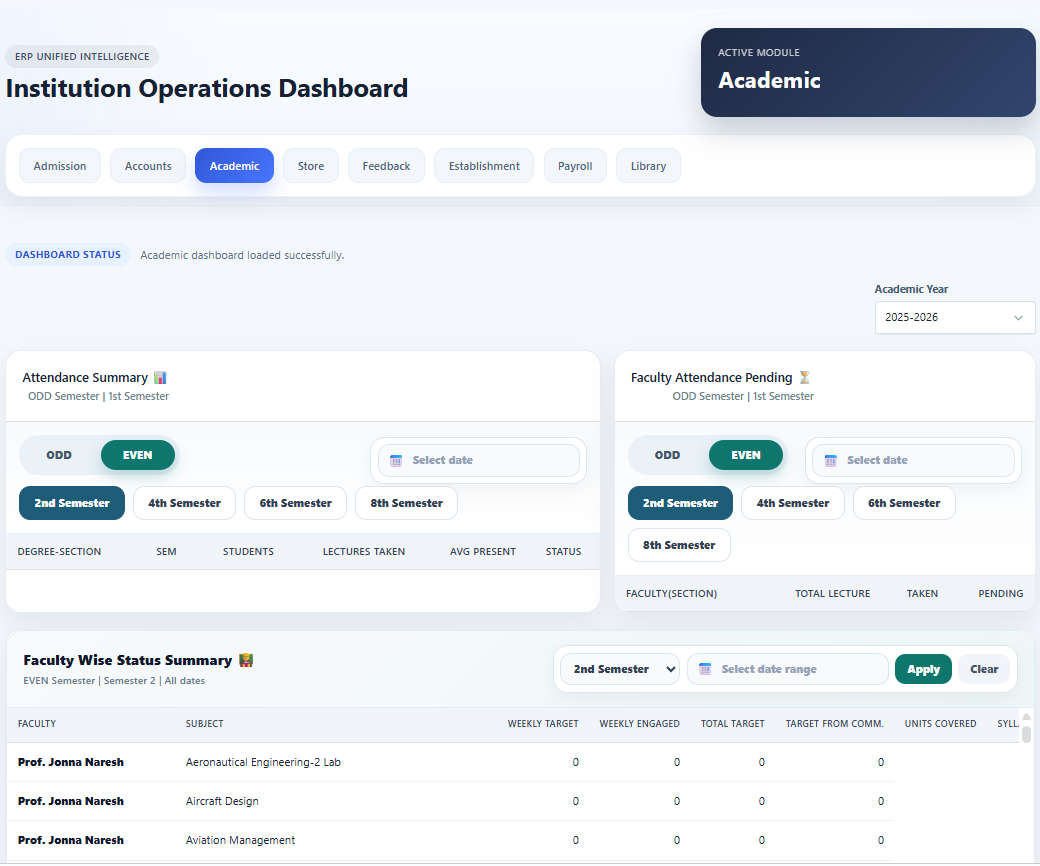1040x866 pixels.
Task: Select EVEN toggle in Faculty Attendance Pending
Action: pyautogui.click(x=746, y=455)
